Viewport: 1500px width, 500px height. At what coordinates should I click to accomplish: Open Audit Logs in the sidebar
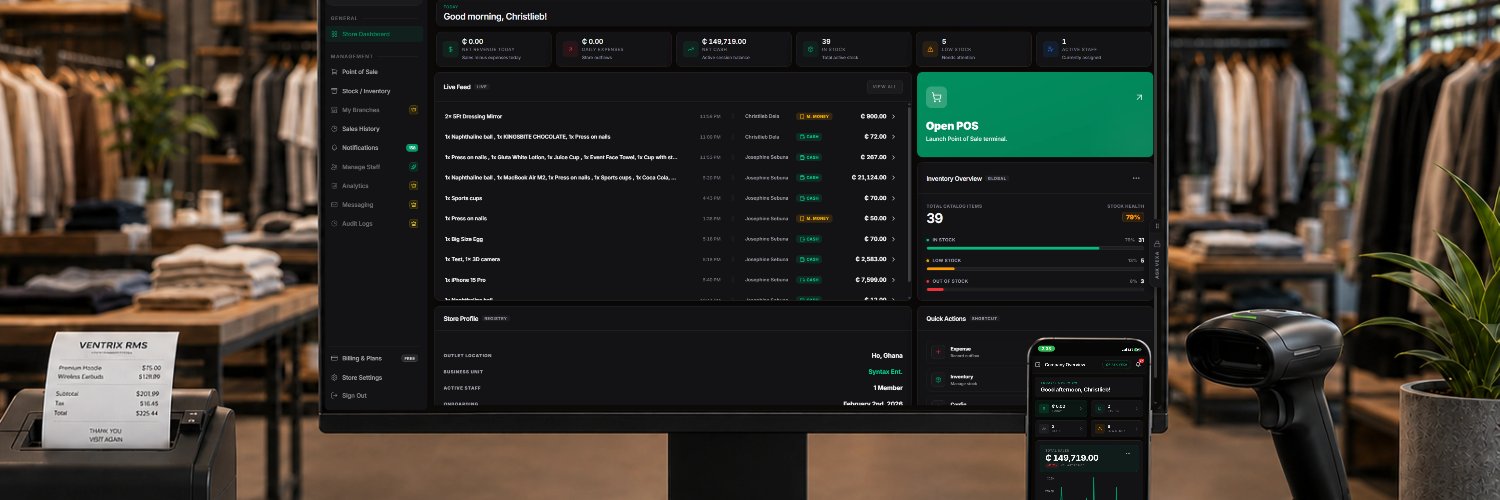click(x=374, y=224)
